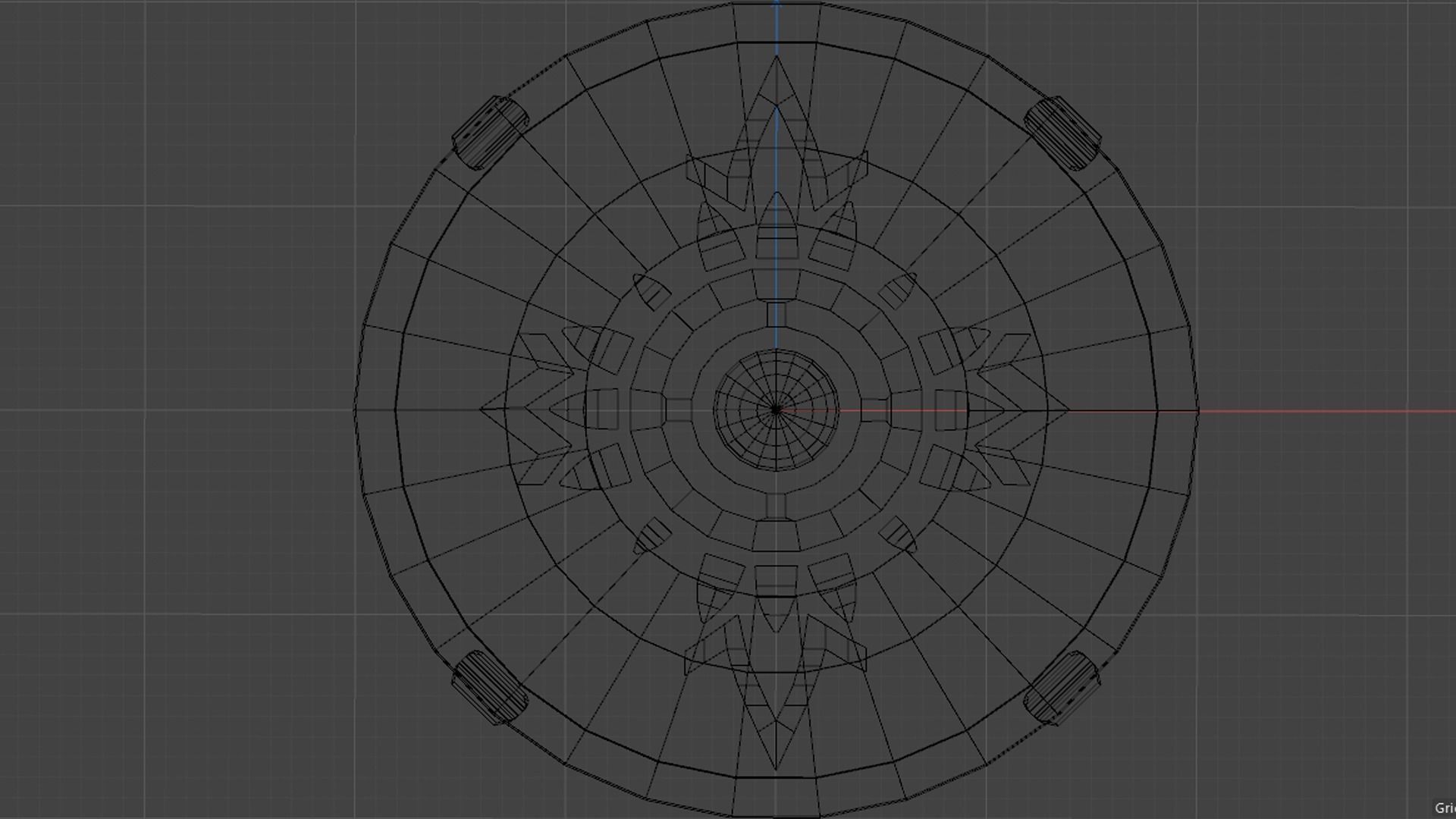Screen dimensions: 1456x819
Task: Click the tip of the bottom arrow spike
Action: coord(776,768)
